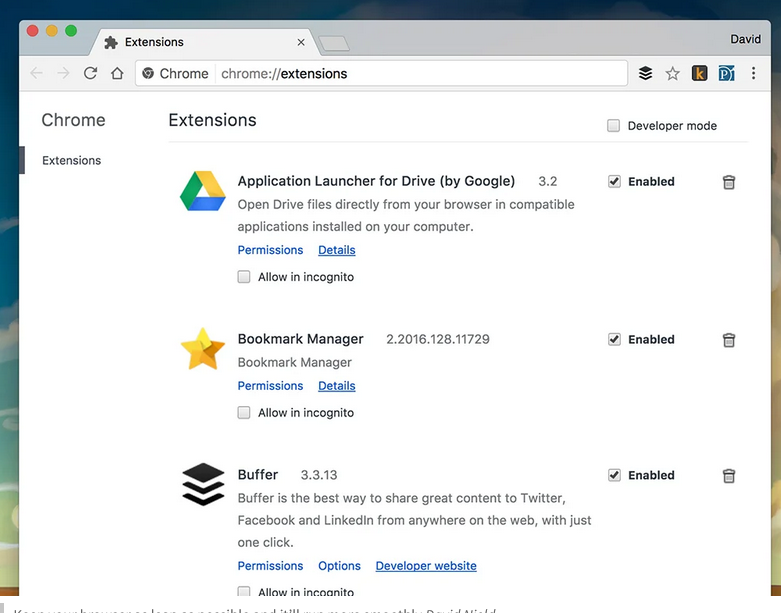Open Buffer Options link
Viewport: 781px width, 613px height.
pos(339,566)
